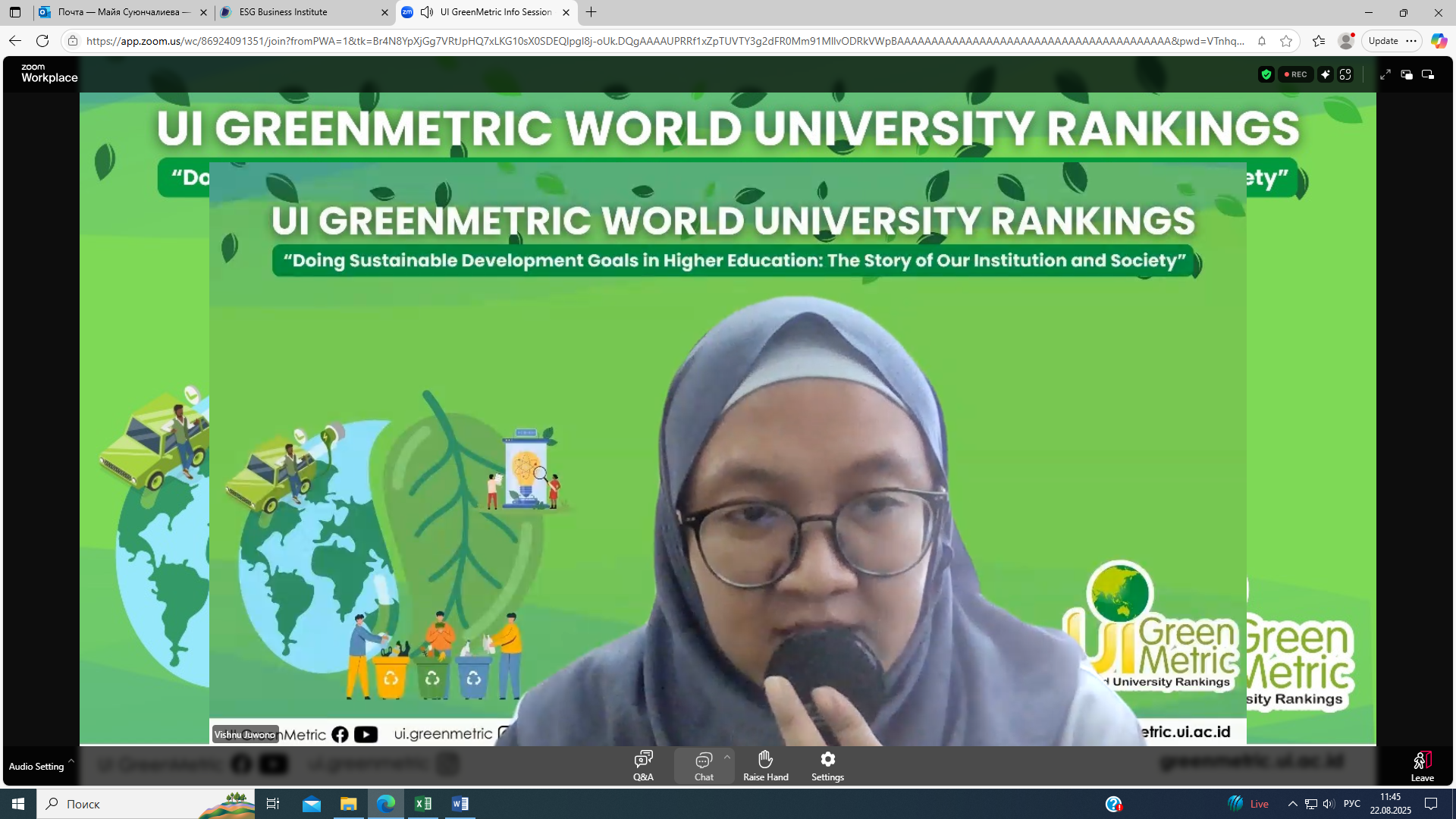The width and height of the screenshot is (1456, 819).
Task: Open File Explorer from taskbar
Action: point(349,804)
